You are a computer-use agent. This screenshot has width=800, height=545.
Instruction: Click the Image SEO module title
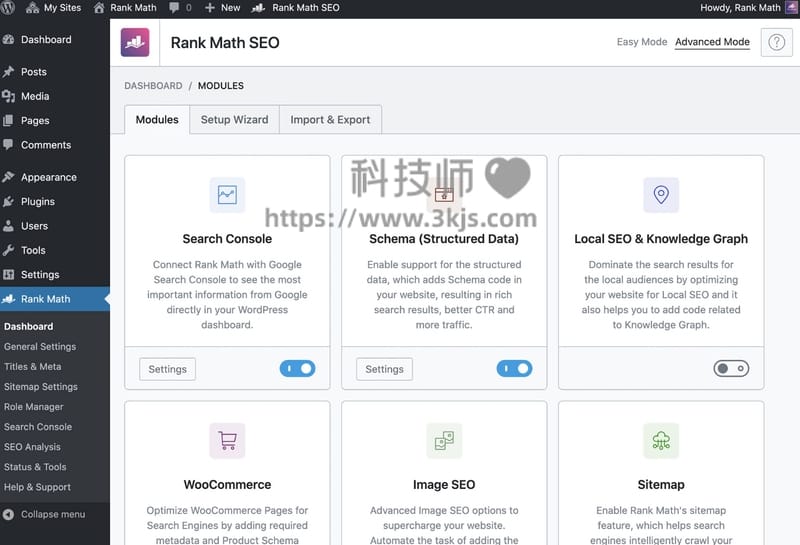(x=444, y=485)
